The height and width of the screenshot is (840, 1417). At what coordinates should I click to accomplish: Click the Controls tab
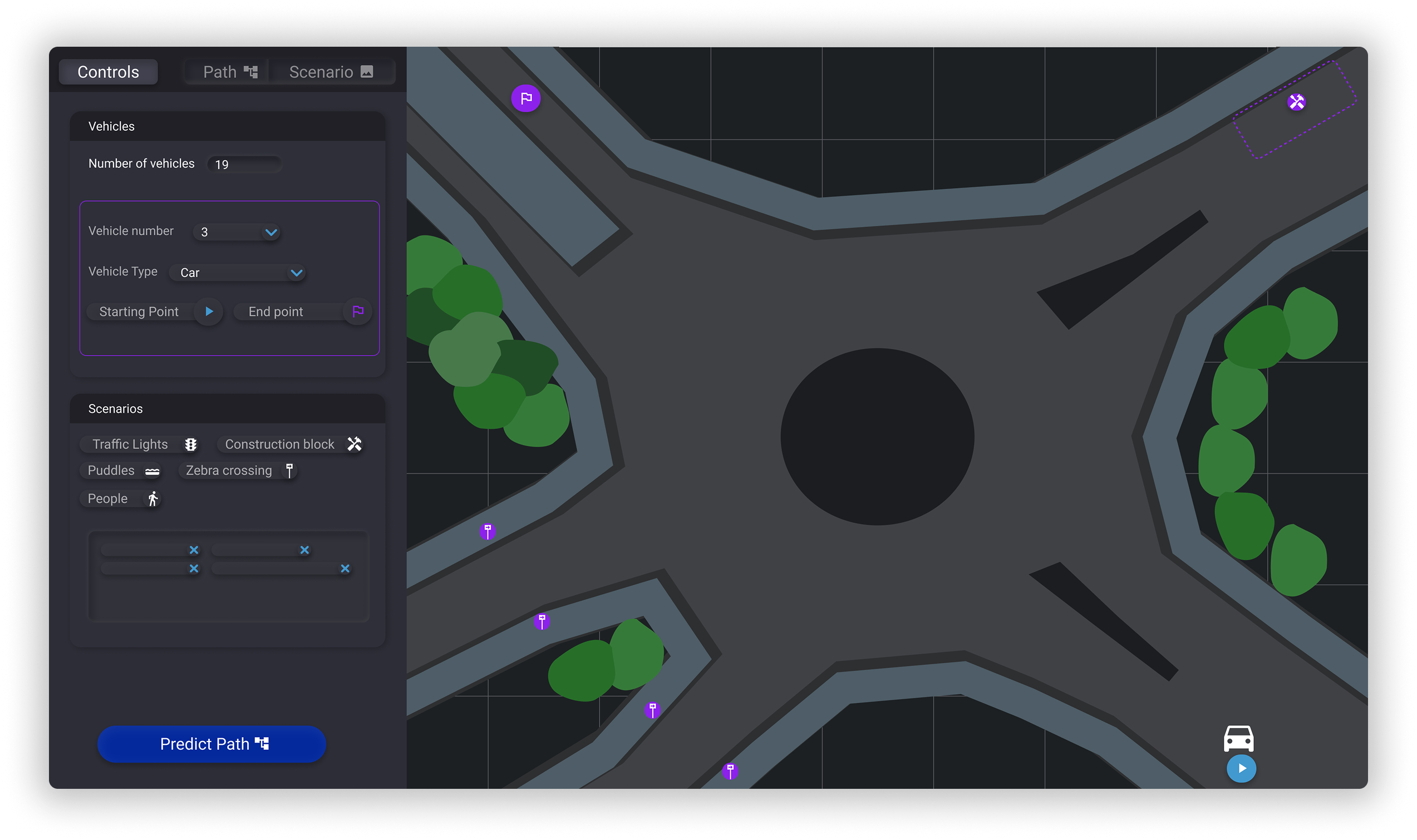(108, 72)
